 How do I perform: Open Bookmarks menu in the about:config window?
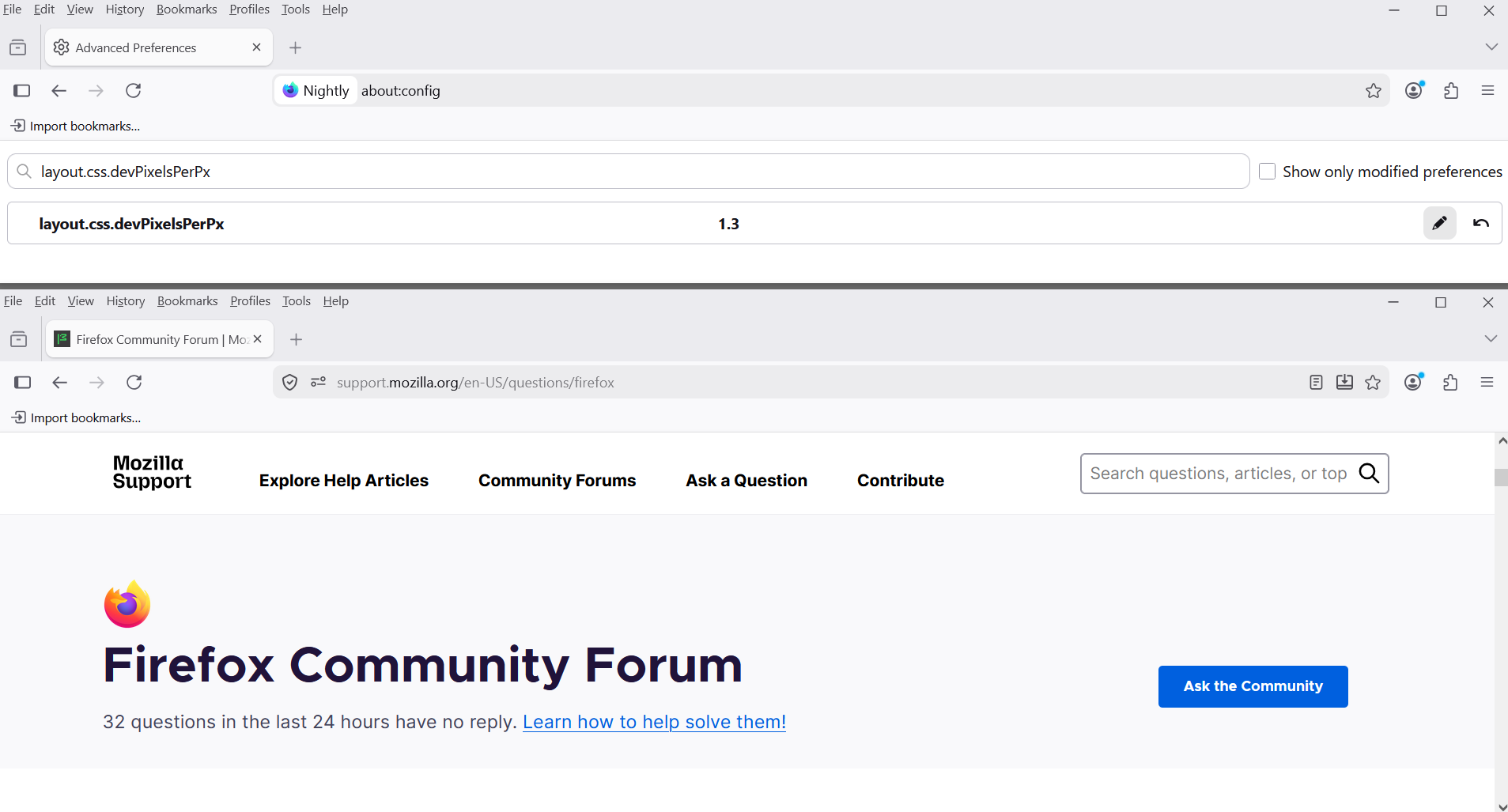[x=187, y=9]
